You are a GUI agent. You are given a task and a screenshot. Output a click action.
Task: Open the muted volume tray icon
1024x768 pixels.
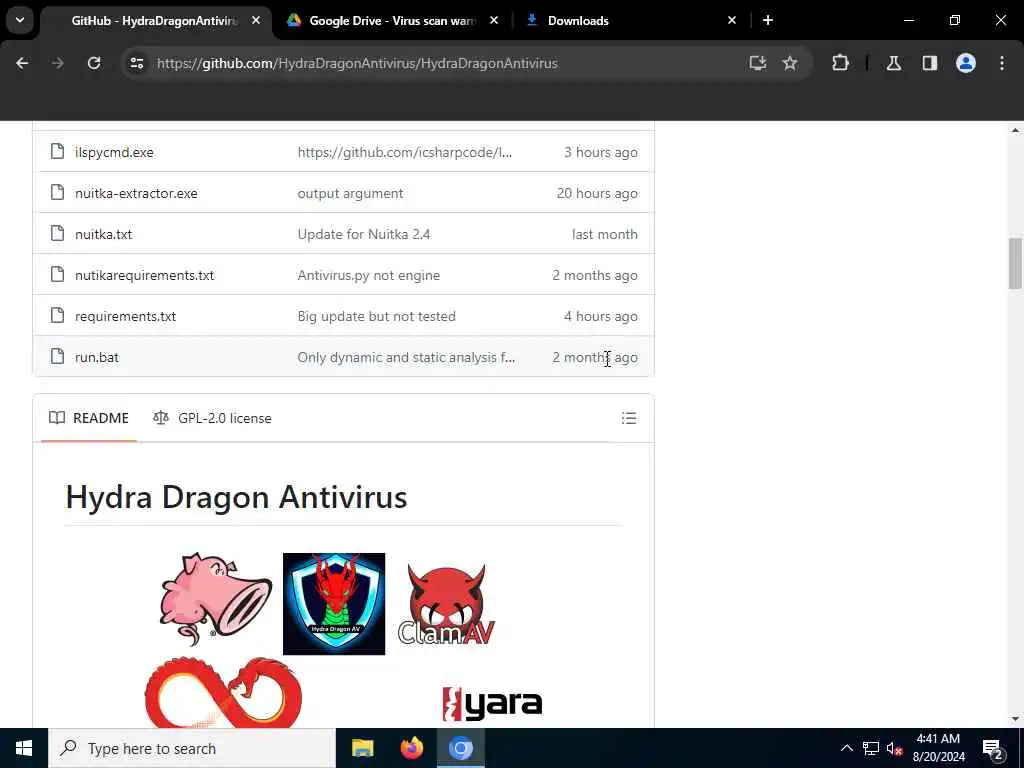(x=895, y=748)
